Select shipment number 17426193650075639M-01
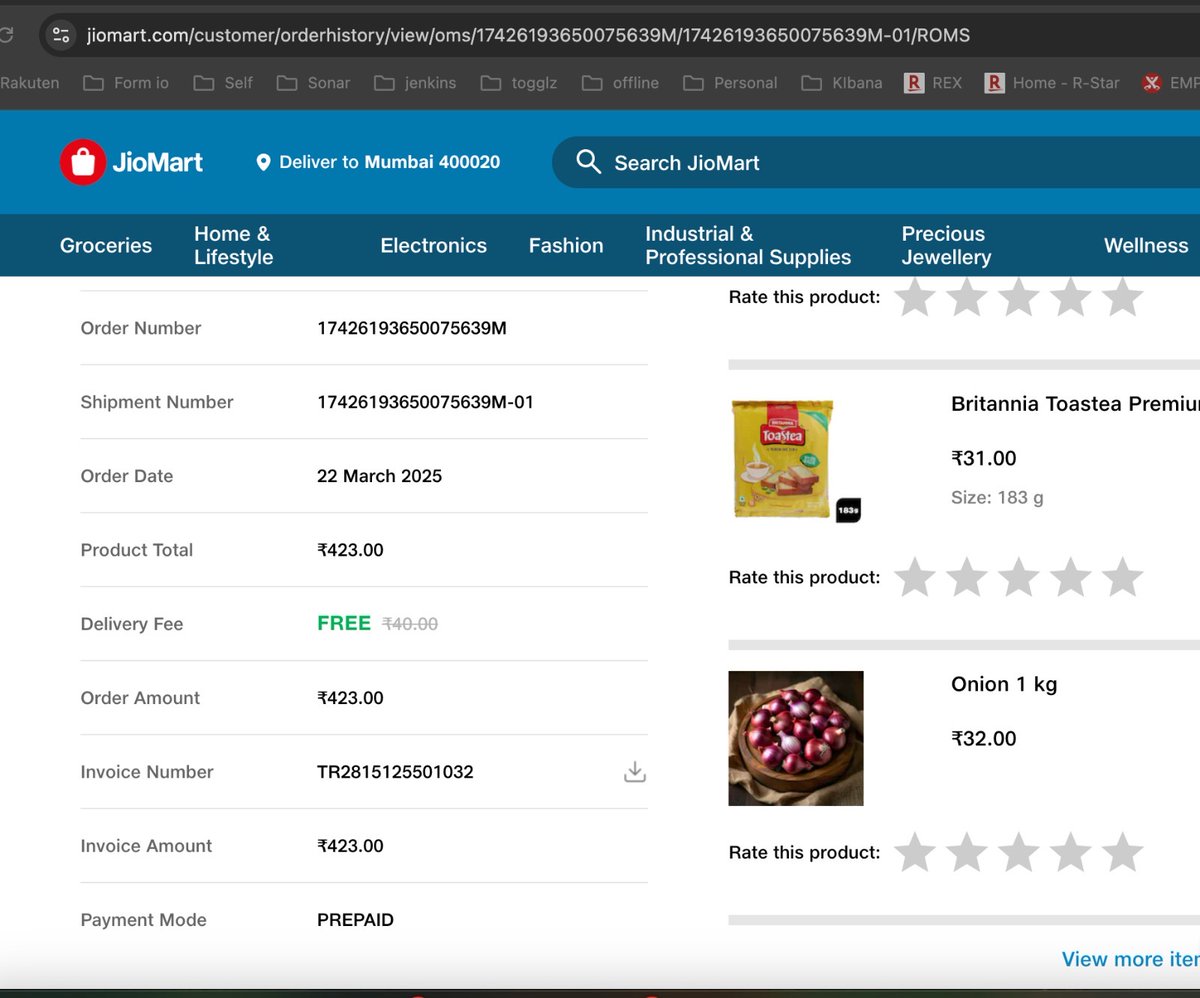Viewport: 1200px width, 998px height. pos(425,402)
